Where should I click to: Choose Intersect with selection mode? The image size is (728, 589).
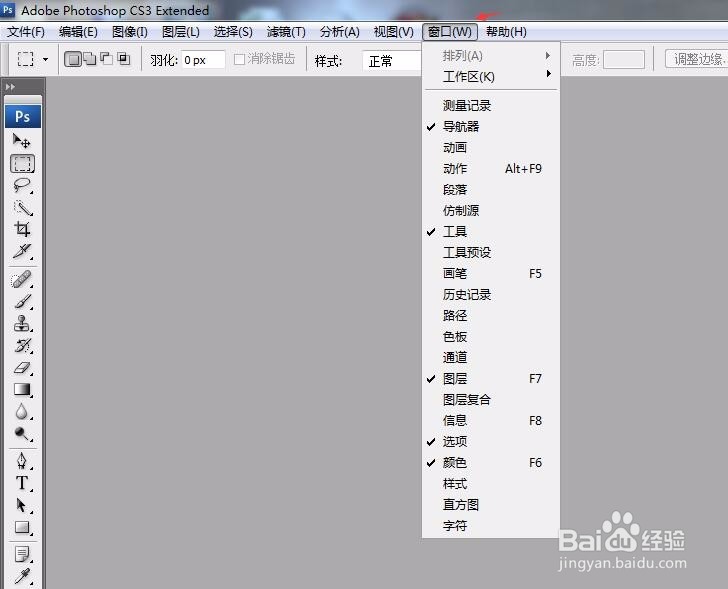[124, 59]
